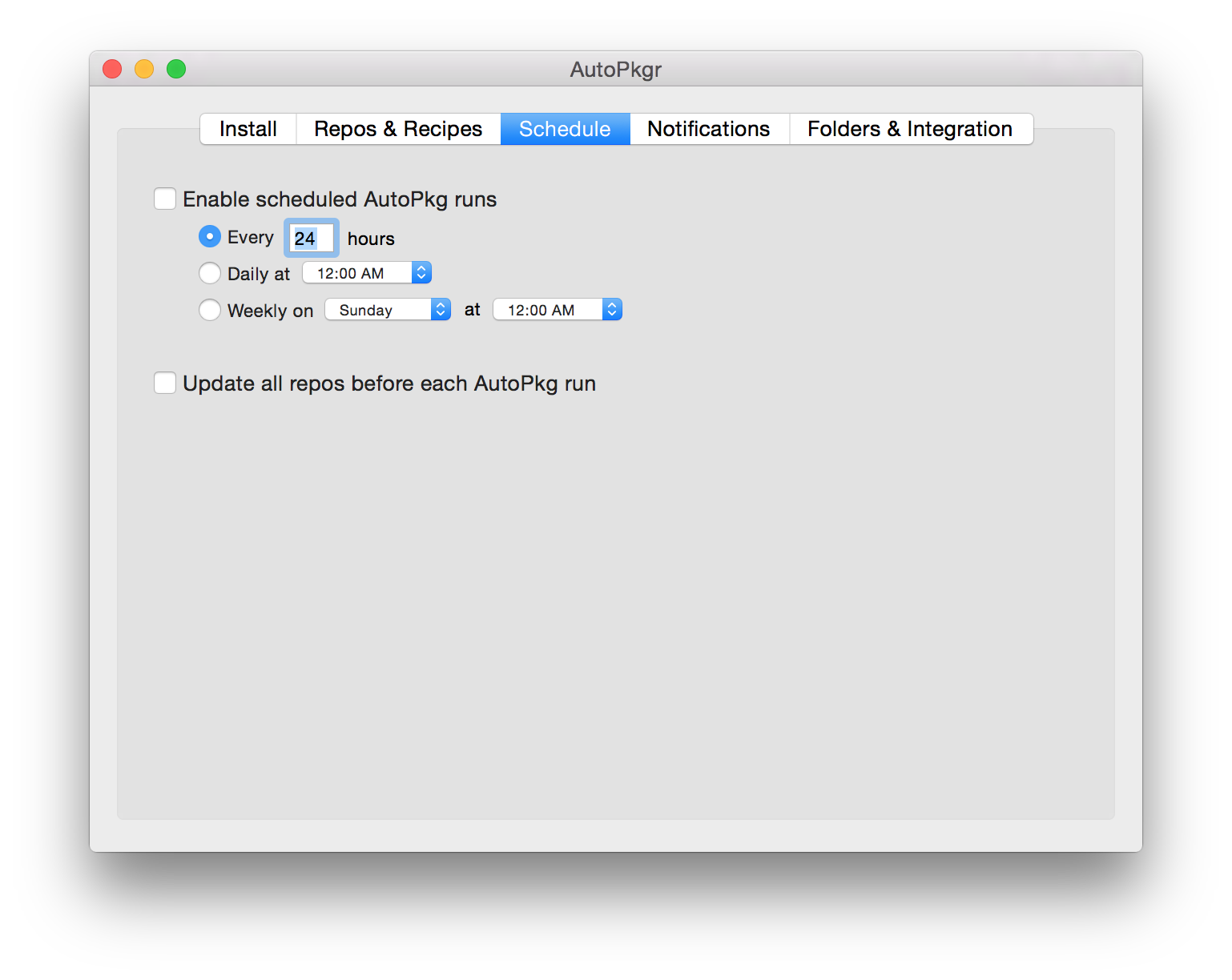Open the Weekly time 12:00 AM dropdown
Screen dimensions: 1232x980
point(558,310)
